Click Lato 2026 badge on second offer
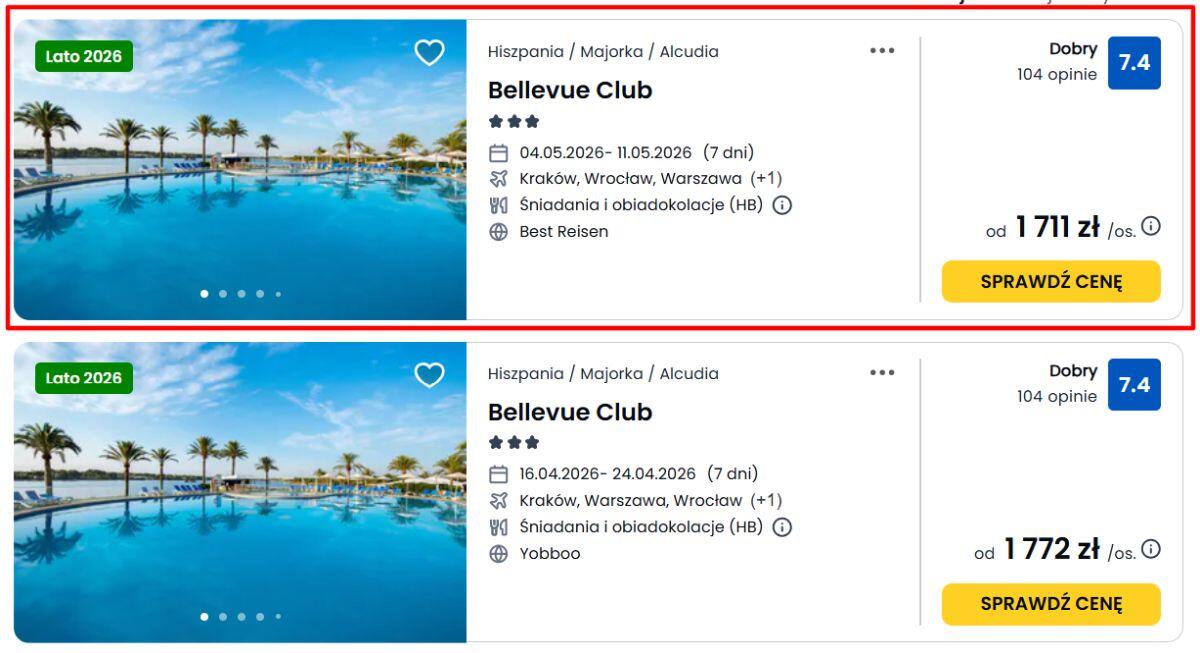The image size is (1200, 653). click(84, 378)
